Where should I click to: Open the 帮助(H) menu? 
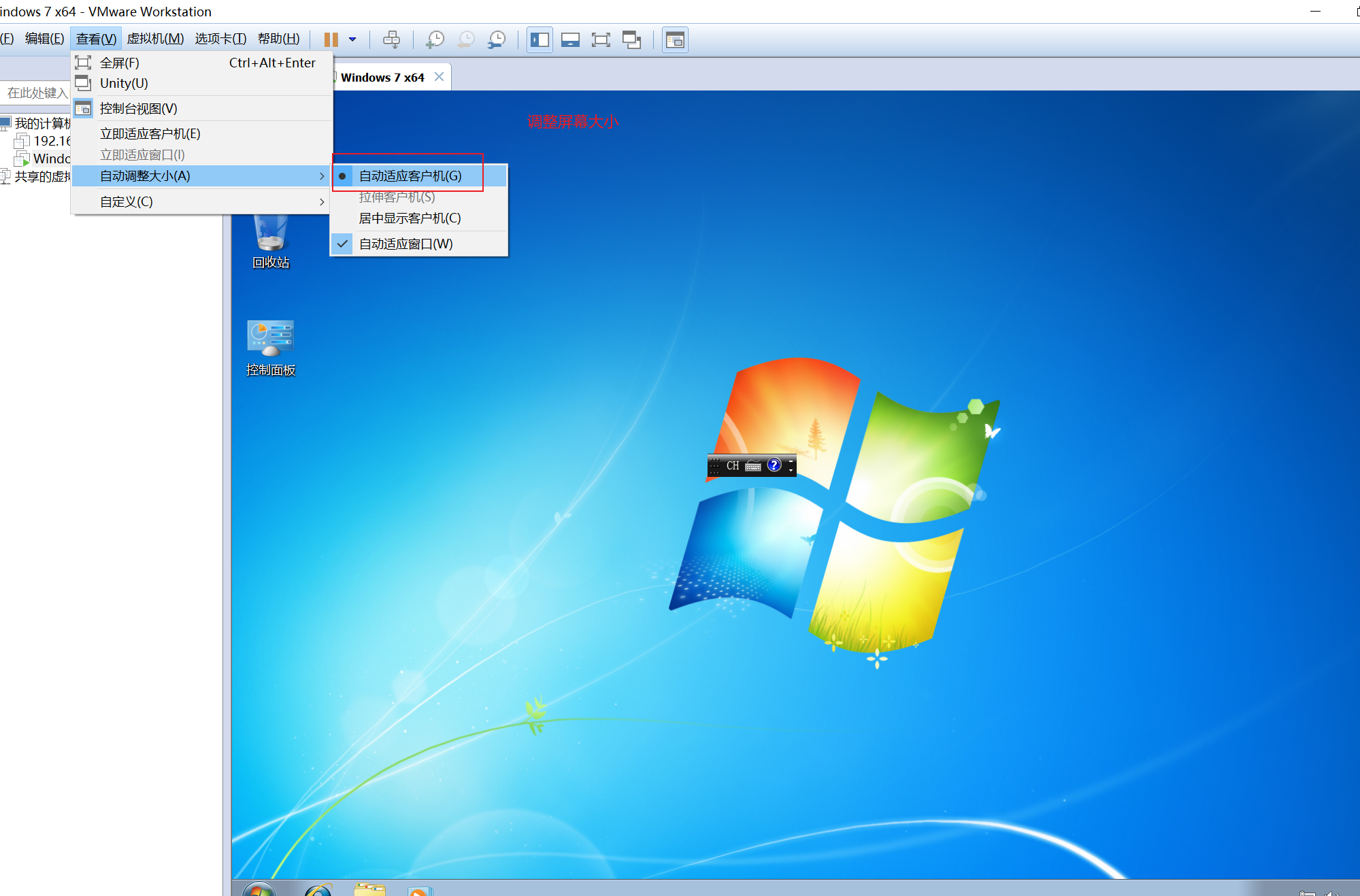[x=278, y=39]
